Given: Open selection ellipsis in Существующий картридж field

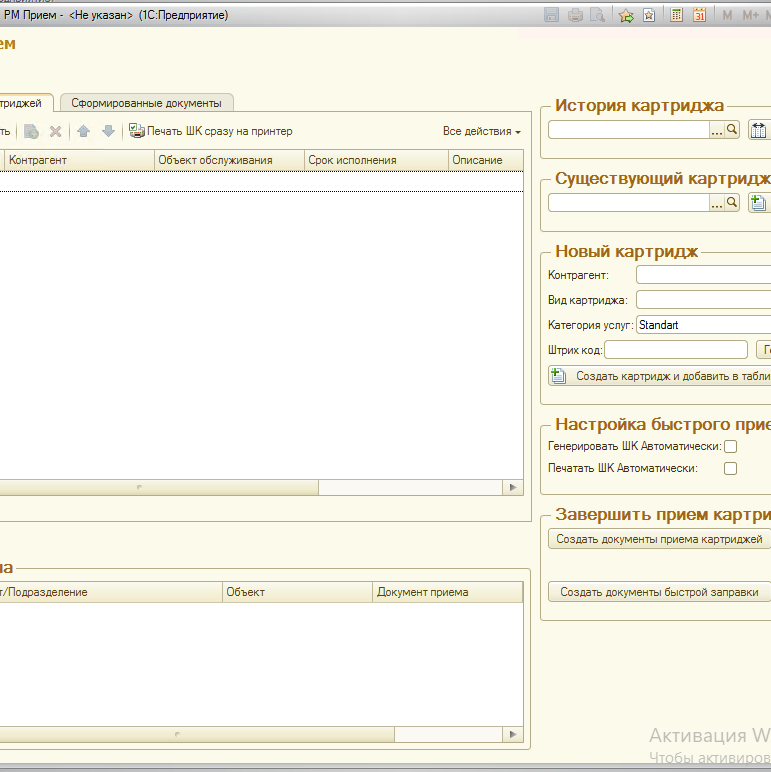Looking at the screenshot, I should coord(716,202).
